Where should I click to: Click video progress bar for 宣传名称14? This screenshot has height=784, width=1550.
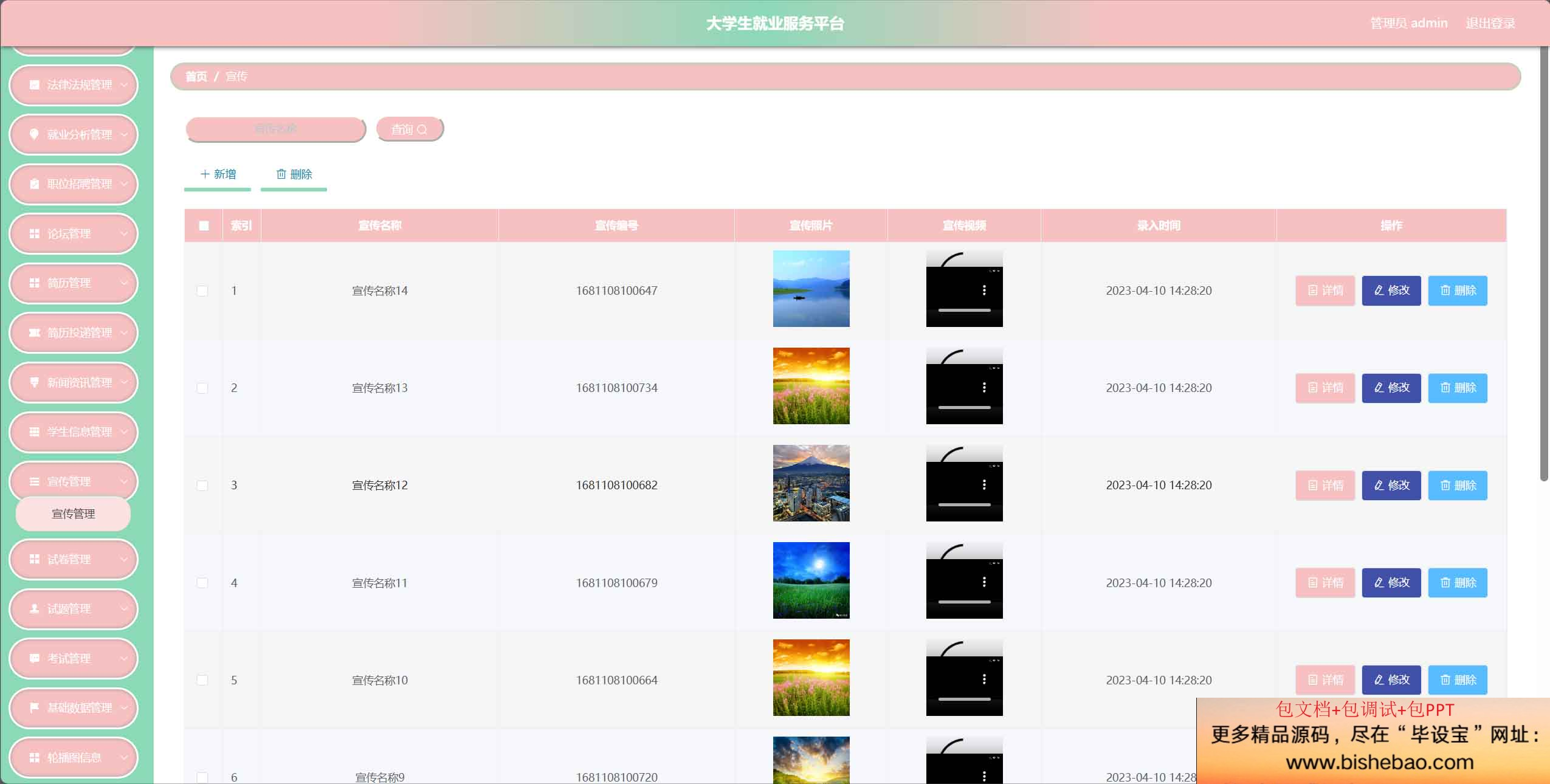965,311
